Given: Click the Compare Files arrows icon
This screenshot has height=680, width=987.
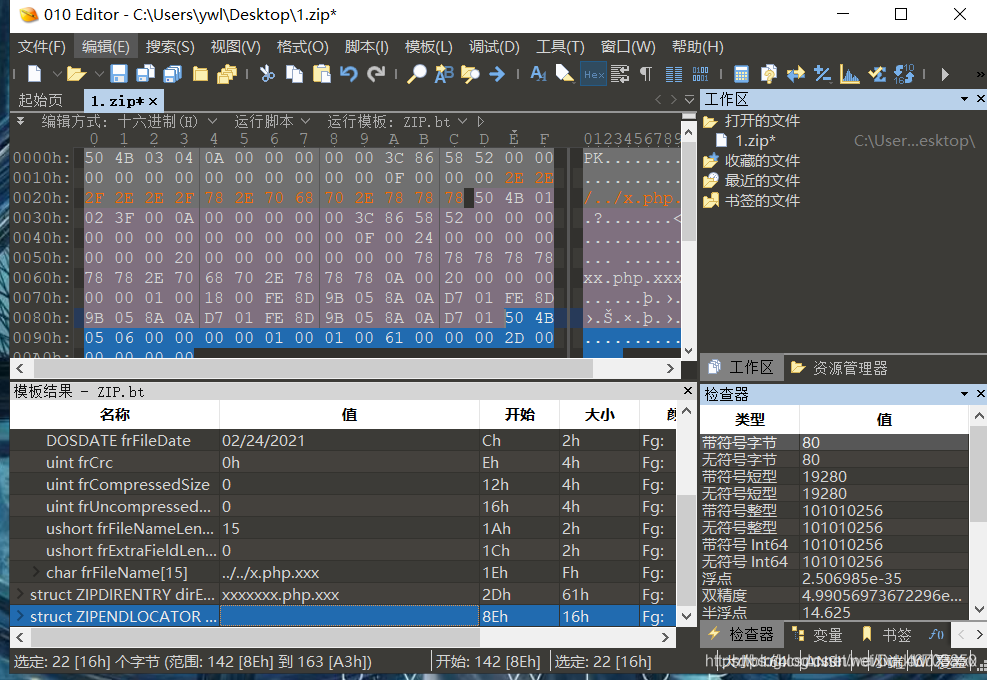Looking at the screenshot, I should [x=796, y=74].
